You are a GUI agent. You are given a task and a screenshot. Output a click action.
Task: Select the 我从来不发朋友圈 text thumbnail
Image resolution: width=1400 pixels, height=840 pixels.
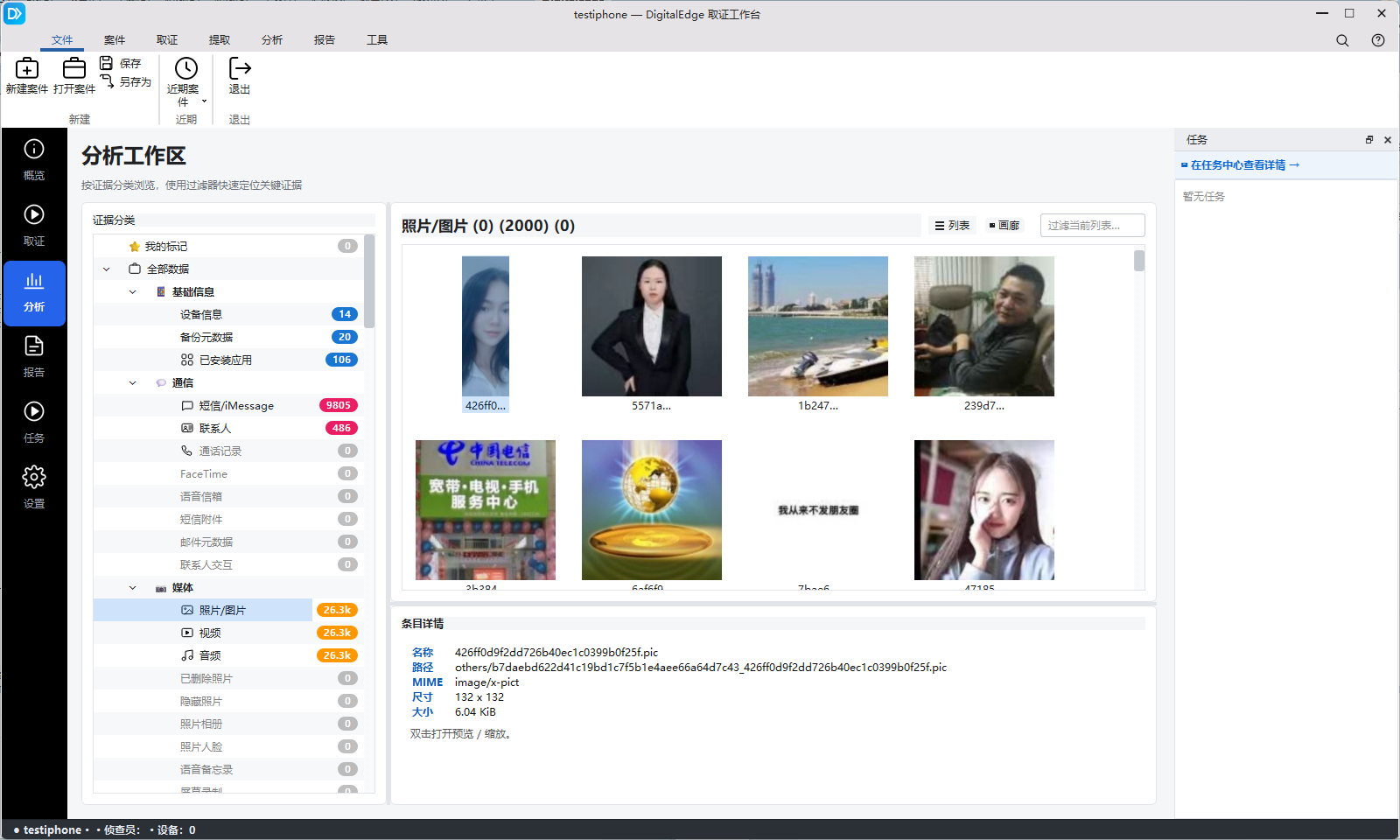click(x=818, y=510)
